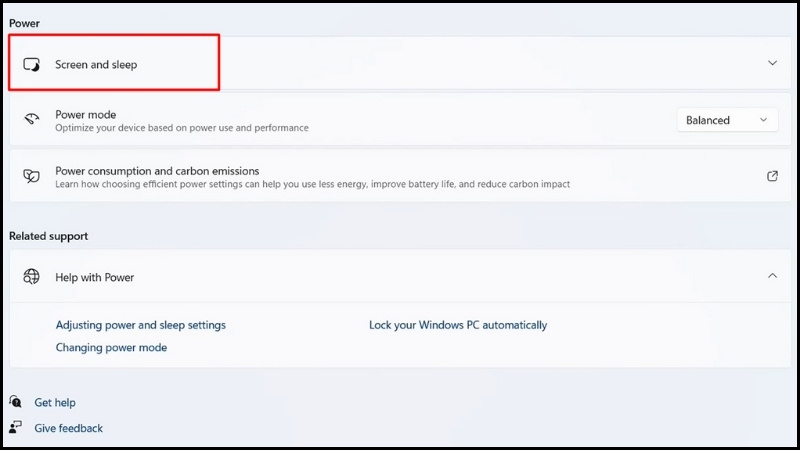The image size is (800, 450).
Task: Click the carbon emissions leaf heart icon
Action: coord(32,176)
